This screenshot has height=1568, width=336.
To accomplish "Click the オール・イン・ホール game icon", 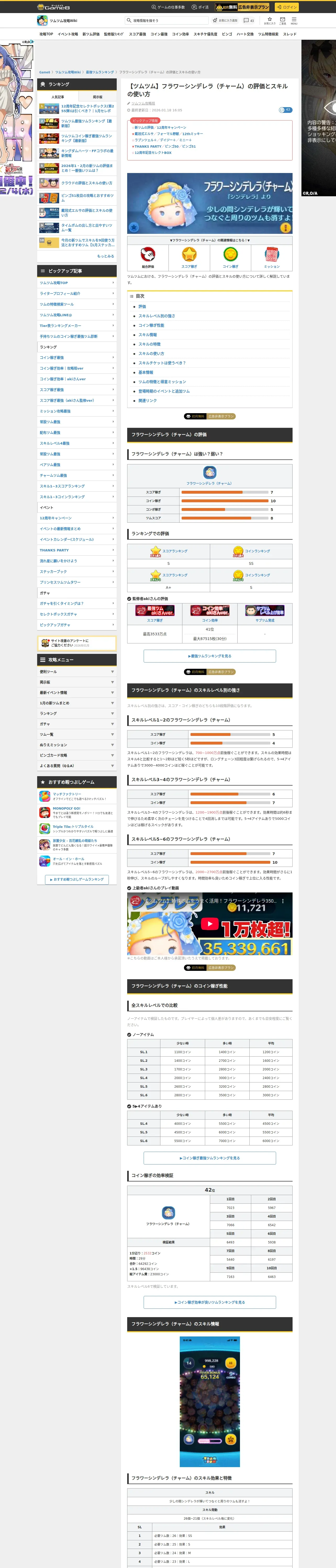I will (44, 861).
